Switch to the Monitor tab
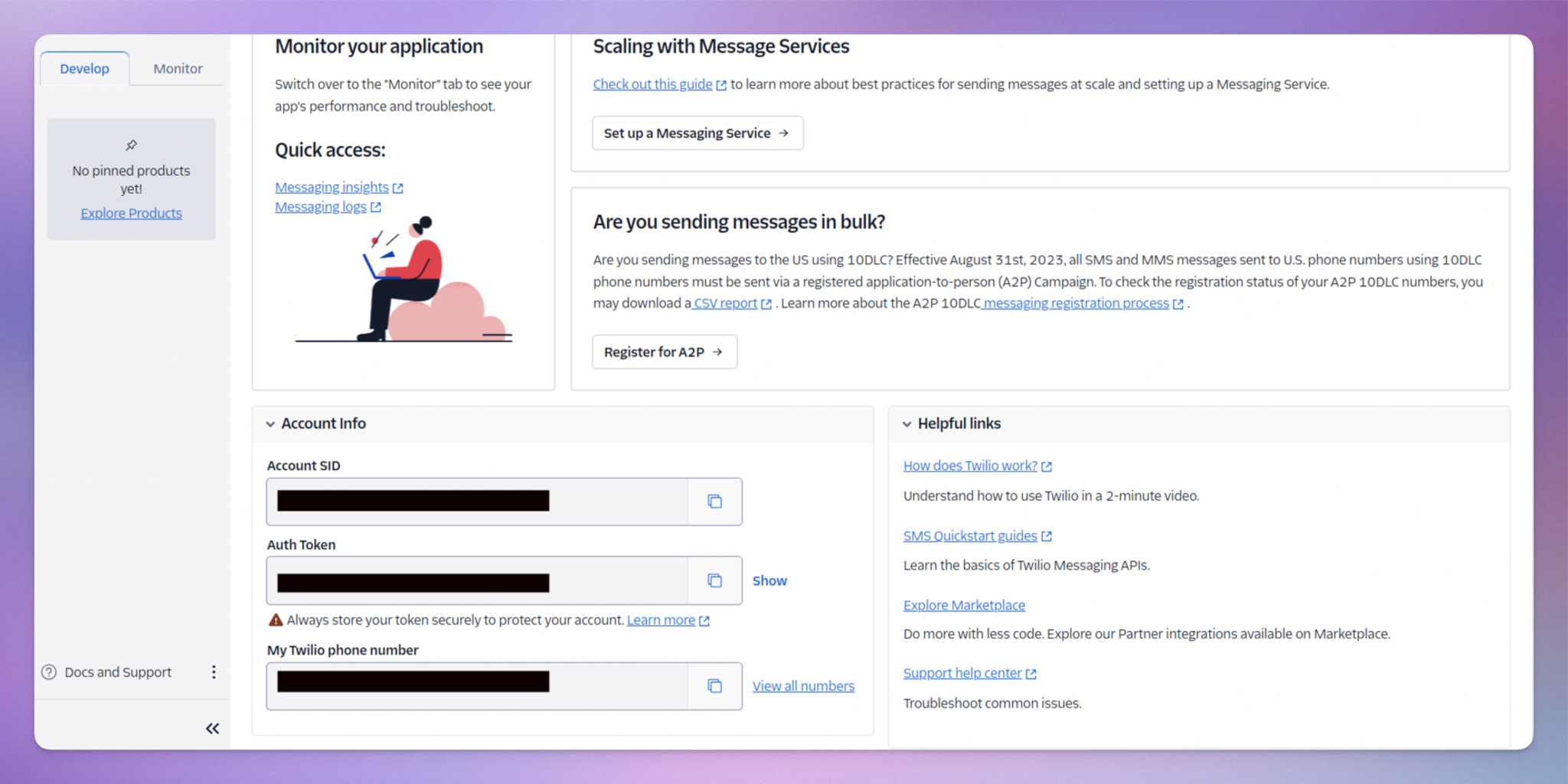1568x784 pixels. [178, 68]
